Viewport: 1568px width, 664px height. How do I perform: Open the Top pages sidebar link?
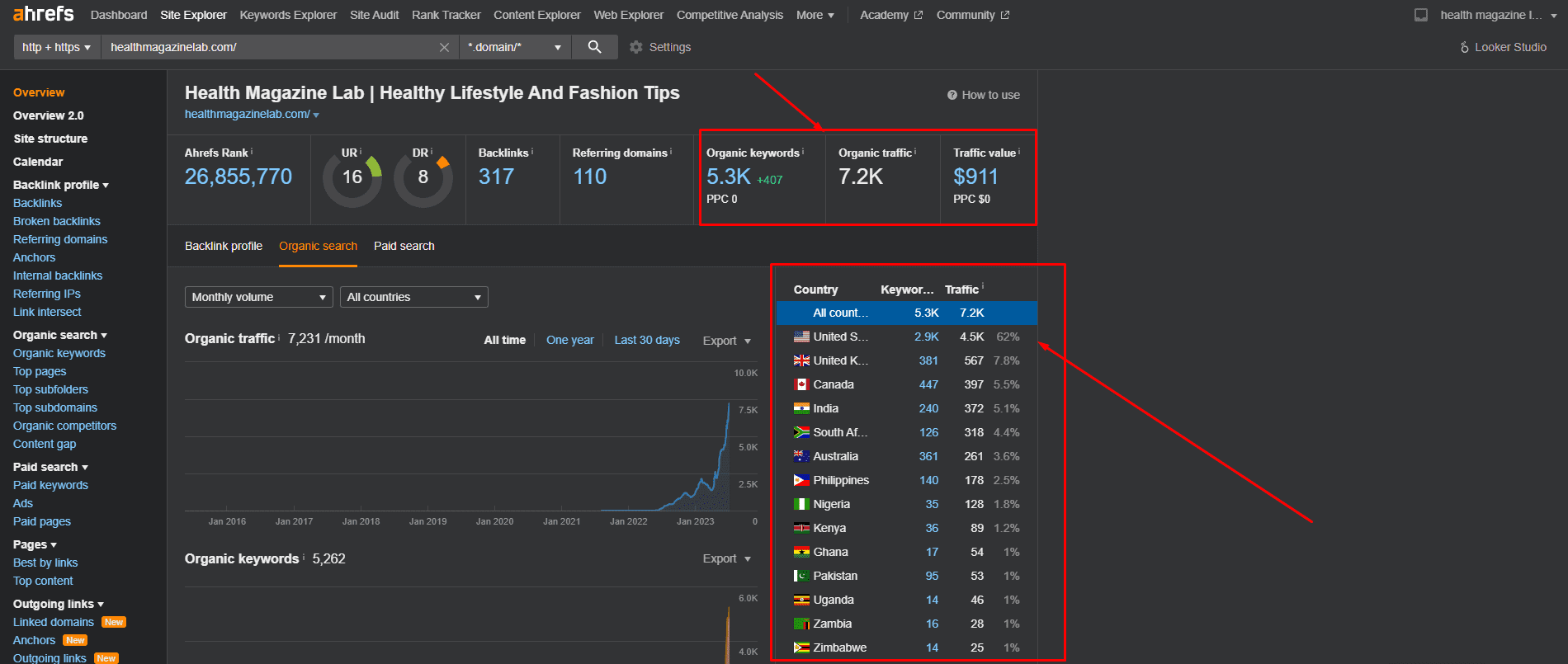[40, 371]
